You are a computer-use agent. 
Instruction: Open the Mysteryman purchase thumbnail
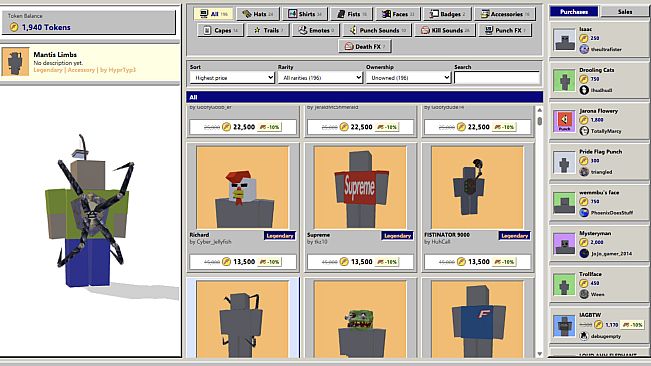565,244
